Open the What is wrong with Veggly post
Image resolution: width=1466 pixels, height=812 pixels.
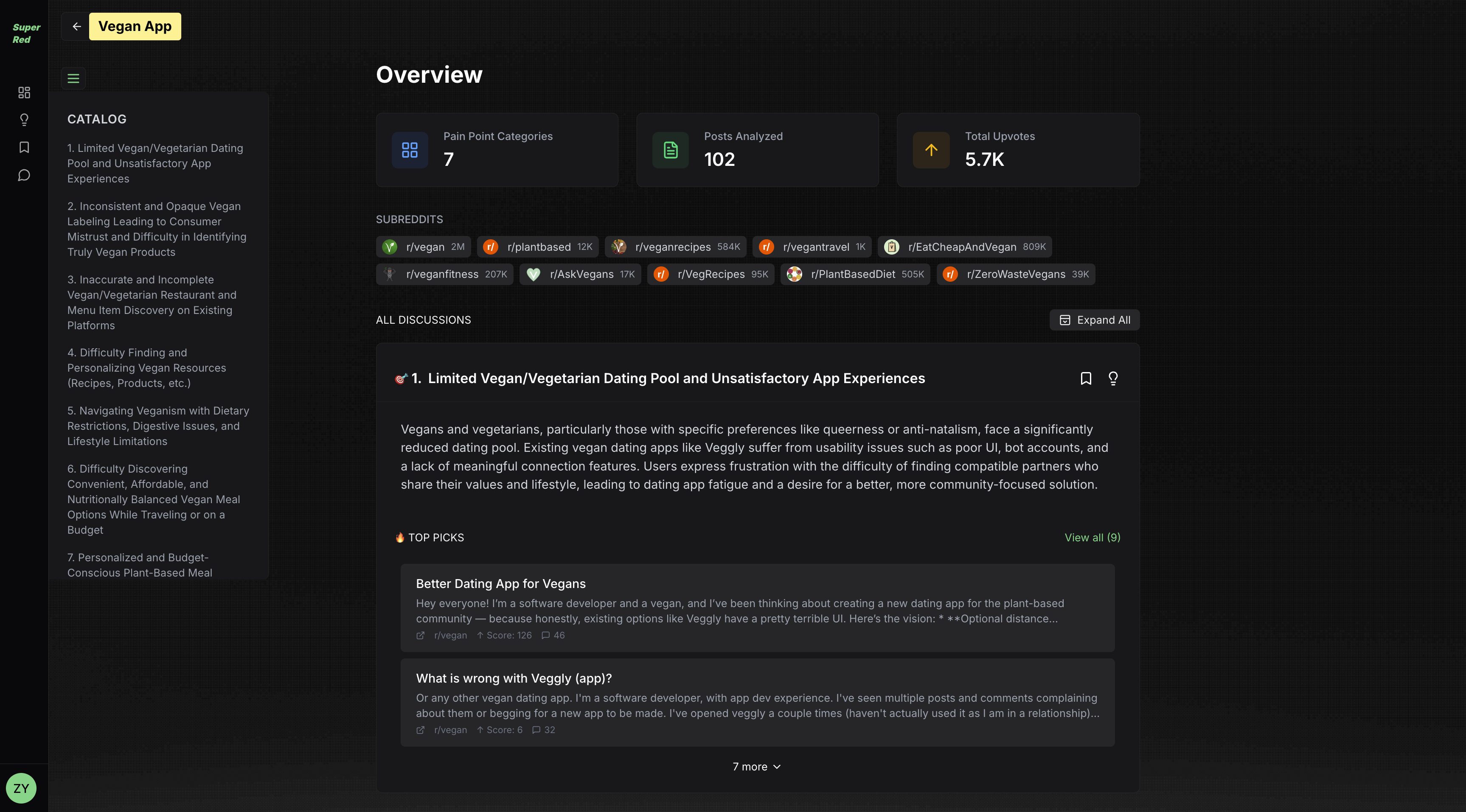click(x=513, y=678)
